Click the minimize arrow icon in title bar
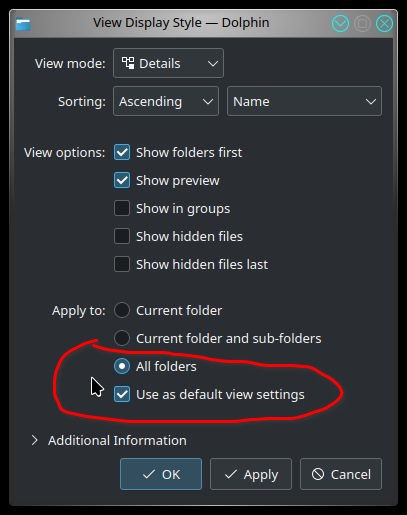 click(x=340, y=24)
